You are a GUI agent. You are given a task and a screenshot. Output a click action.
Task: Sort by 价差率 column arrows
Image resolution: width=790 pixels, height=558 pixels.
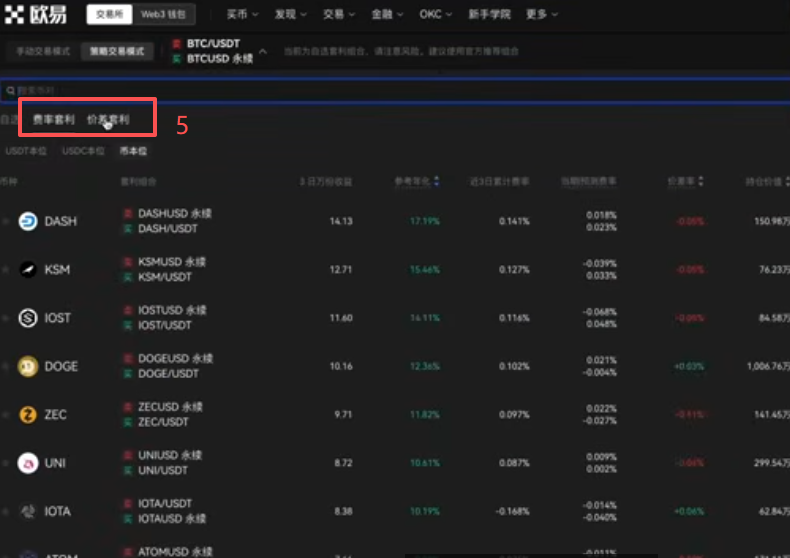(701, 181)
